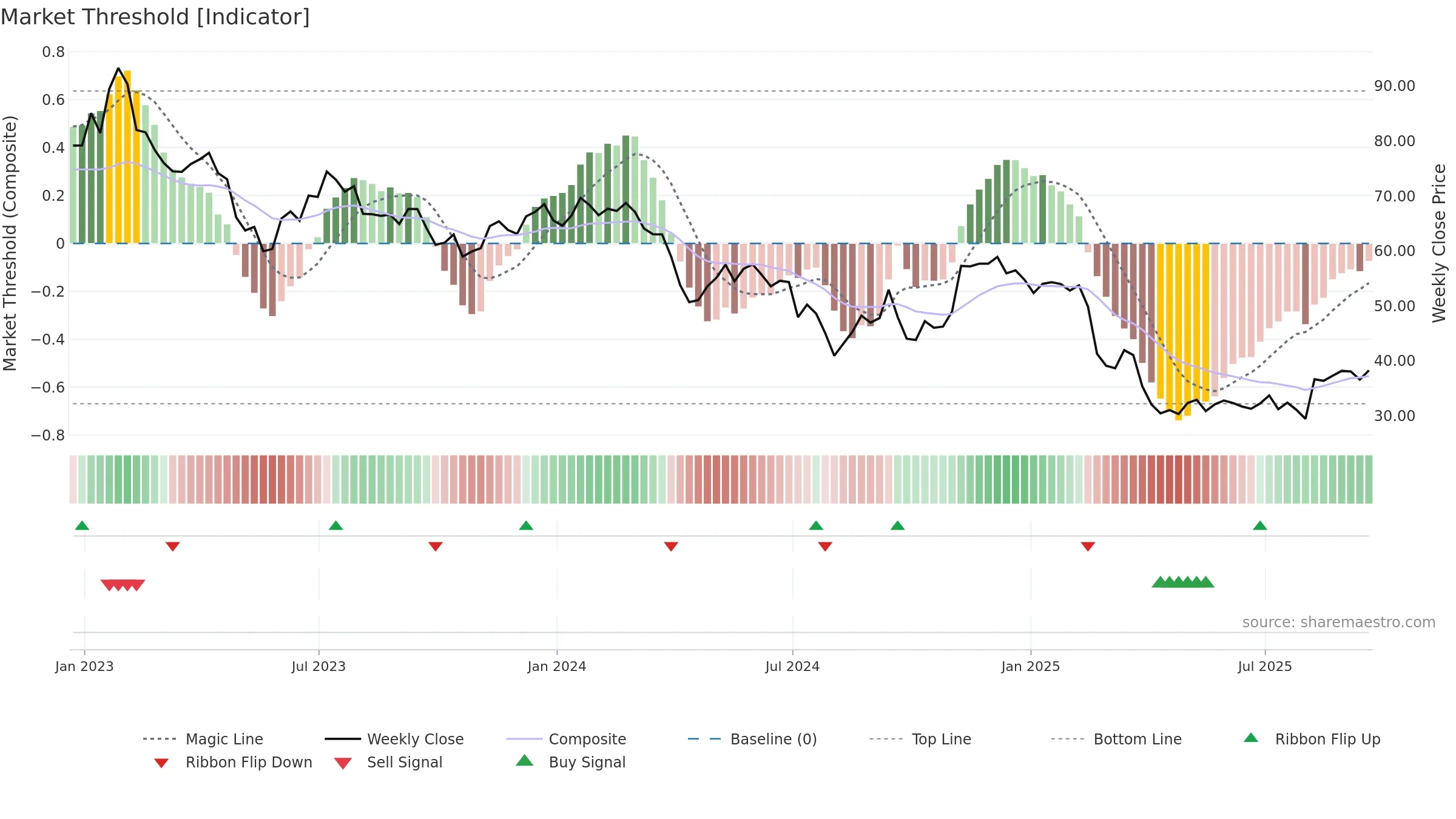1456x819 pixels.
Task: Click the Jan 2023 x-axis label
Action: (84, 666)
